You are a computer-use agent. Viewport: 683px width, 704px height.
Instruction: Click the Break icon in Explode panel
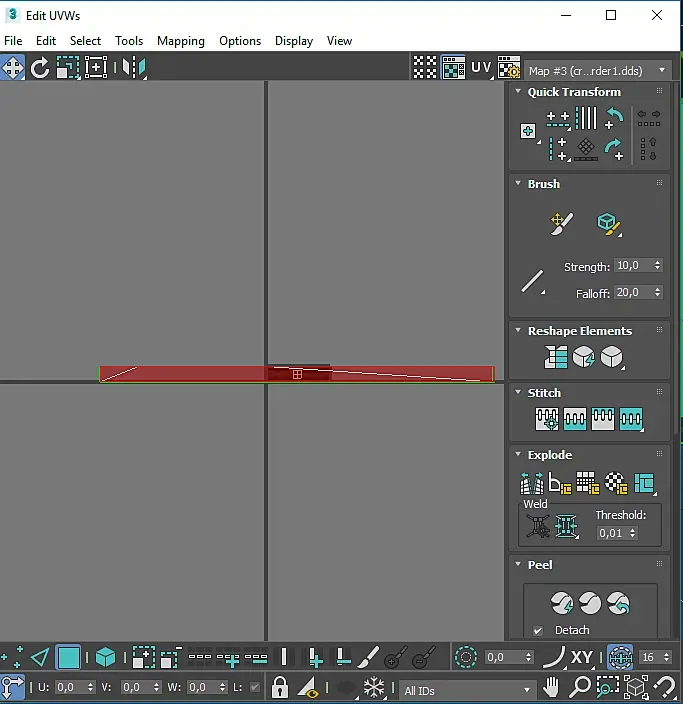pyautogui.click(x=532, y=484)
